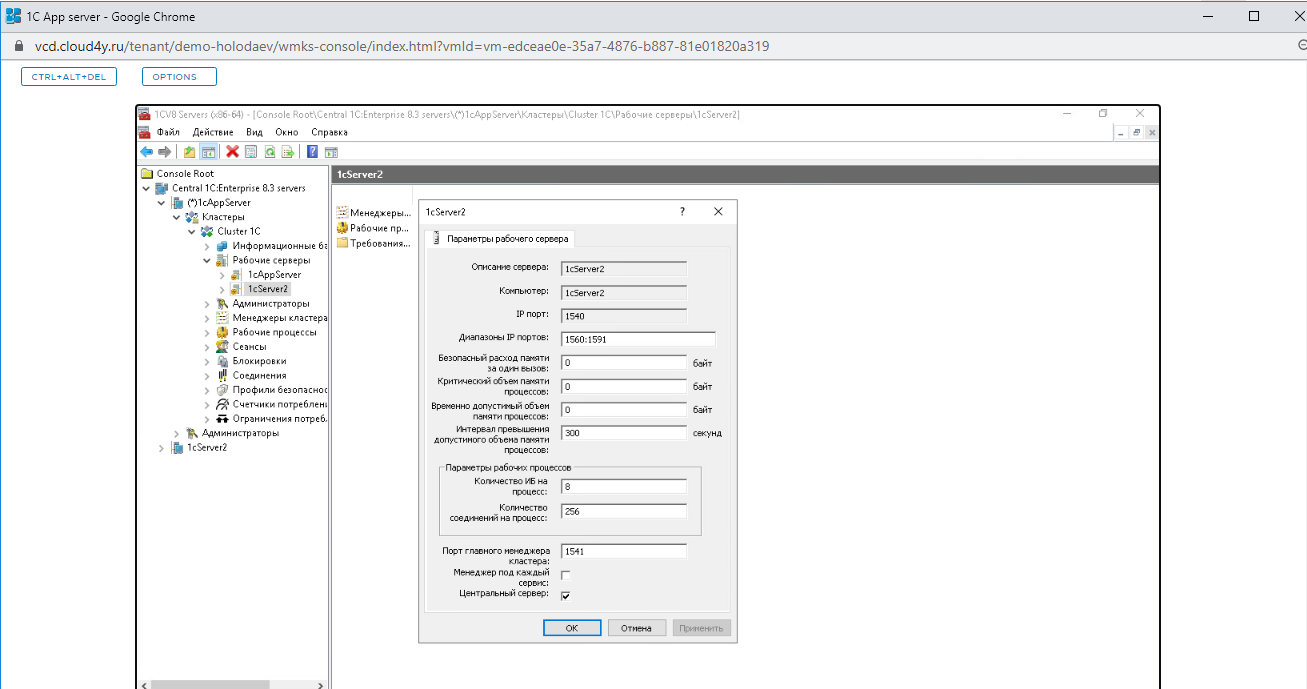Click the Рабочие пр... gear icon in right pane
The height and width of the screenshot is (689, 1307).
(x=342, y=228)
